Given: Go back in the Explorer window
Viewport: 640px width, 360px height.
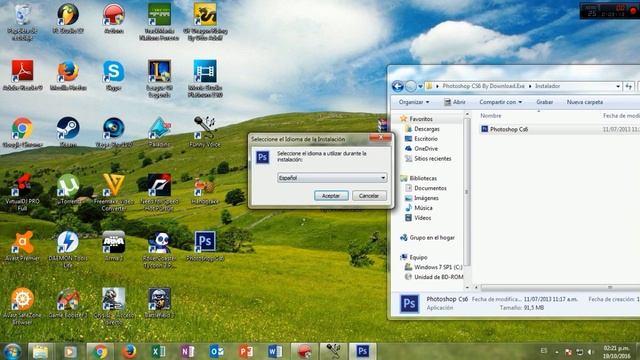Looking at the screenshot, I should pyautogui.click(x=398, y=86).
